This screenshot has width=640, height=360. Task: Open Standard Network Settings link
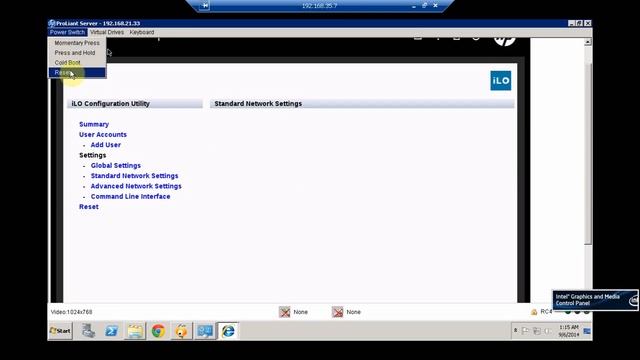coord(134,176)
